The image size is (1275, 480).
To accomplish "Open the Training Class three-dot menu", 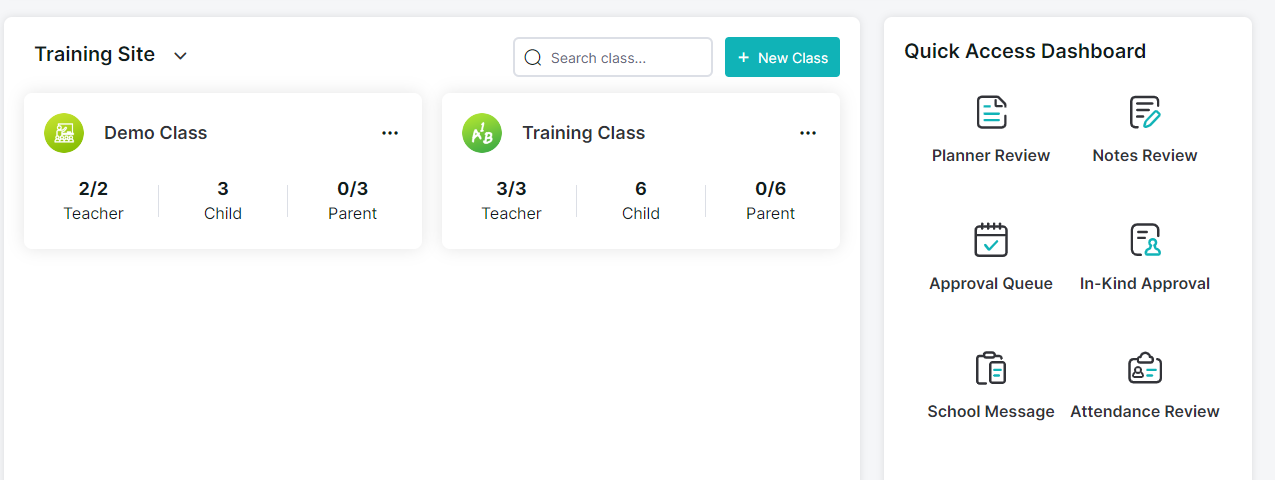I will point(808,133).
